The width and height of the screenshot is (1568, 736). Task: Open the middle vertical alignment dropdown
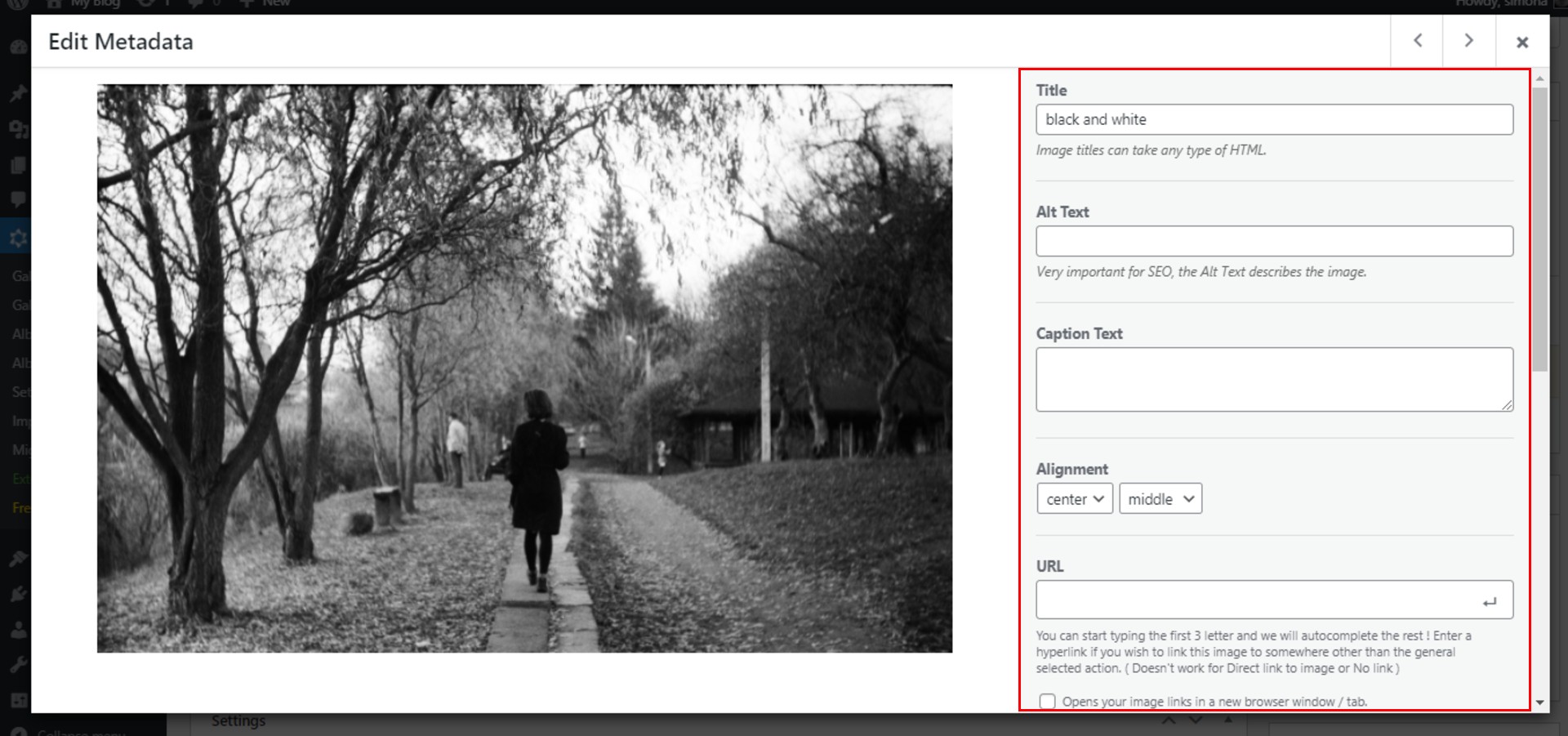pyautogui.click(x=1160, y=498)
